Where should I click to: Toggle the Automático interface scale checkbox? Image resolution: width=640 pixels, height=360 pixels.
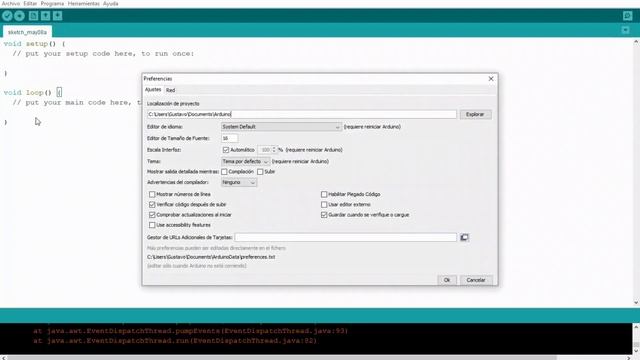click(x=226, y=150)
